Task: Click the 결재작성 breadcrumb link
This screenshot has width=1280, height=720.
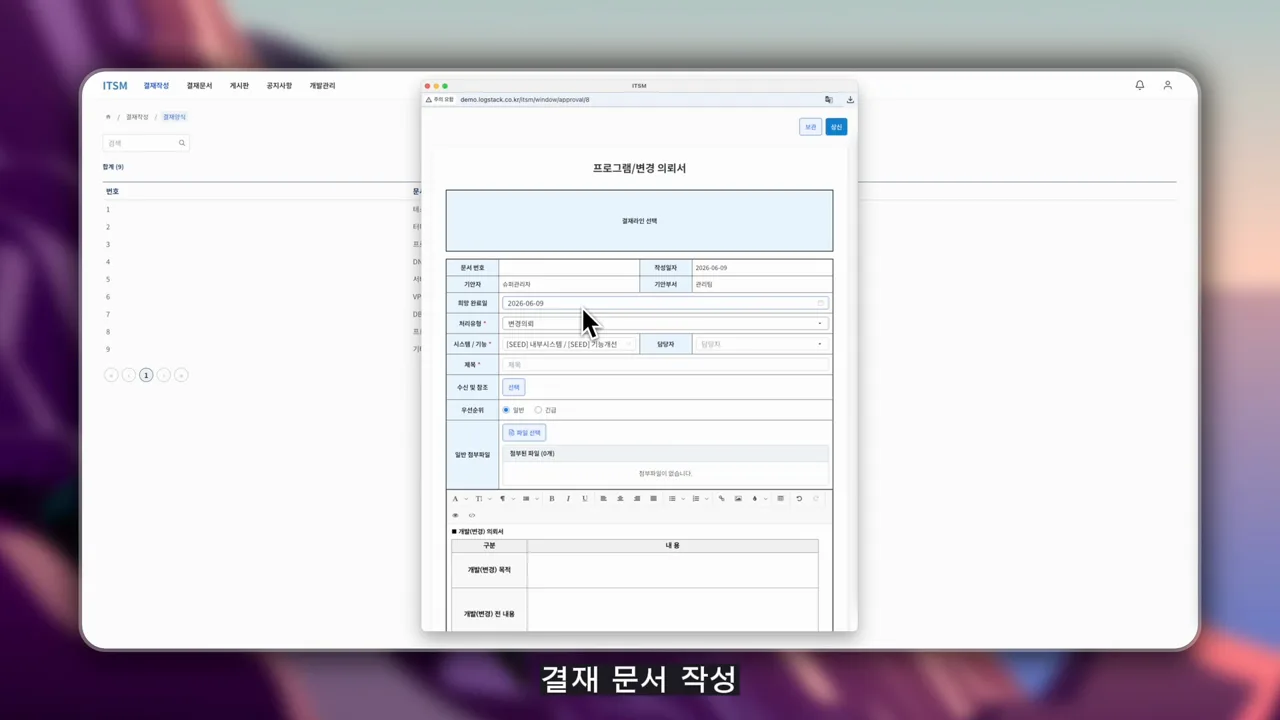Action: click(x=137, y=117)
